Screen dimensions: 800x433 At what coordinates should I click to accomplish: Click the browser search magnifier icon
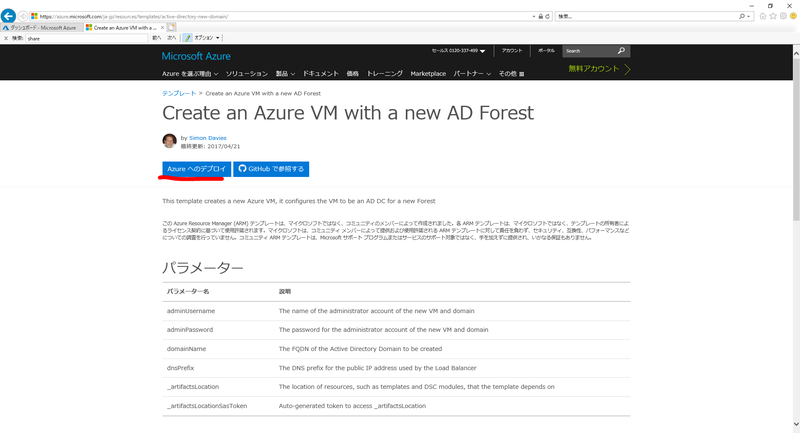point(742,16)
